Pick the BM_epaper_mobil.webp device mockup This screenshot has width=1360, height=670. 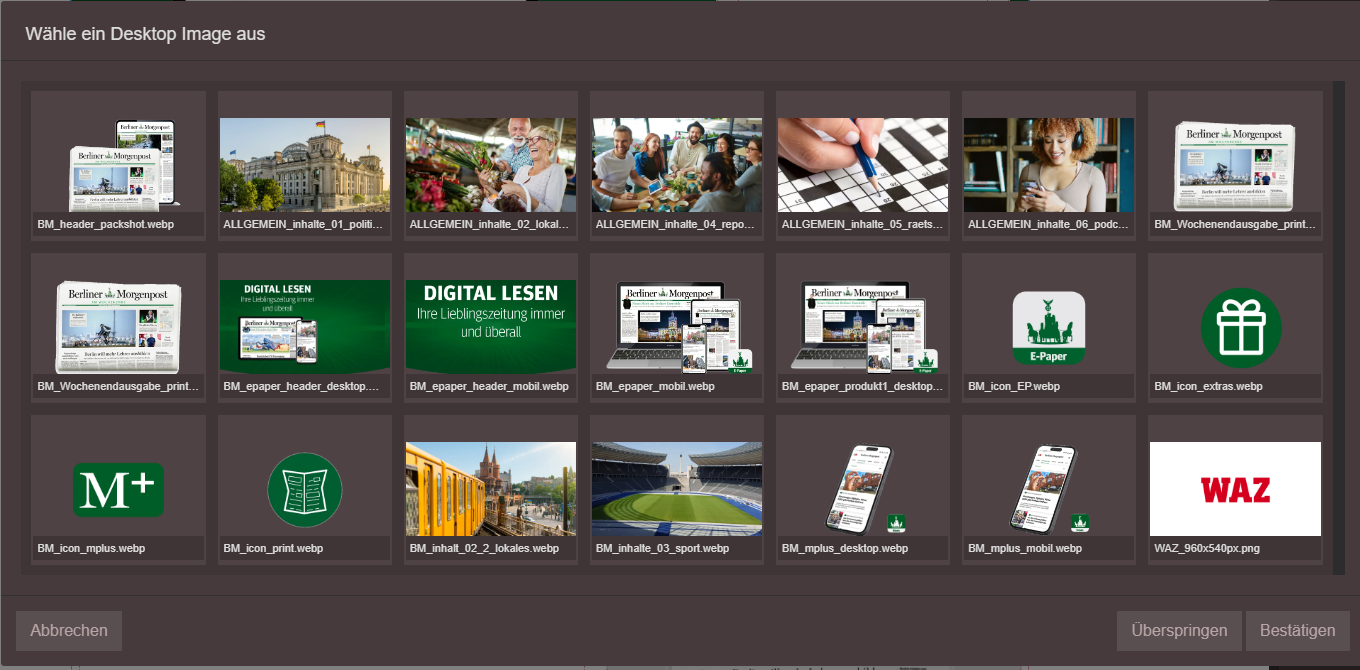676,327
